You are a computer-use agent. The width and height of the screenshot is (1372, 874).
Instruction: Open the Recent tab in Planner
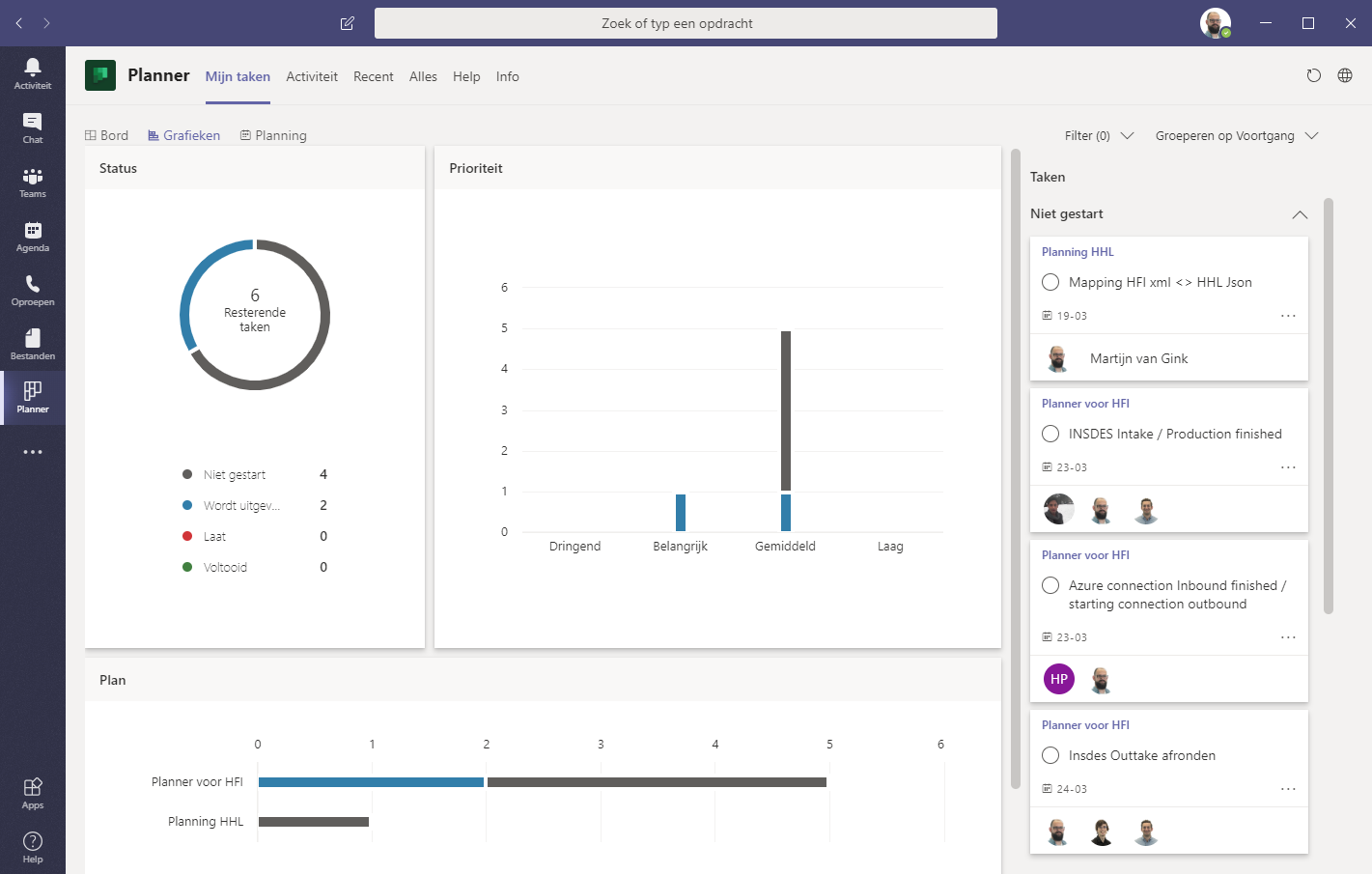[374, 76]
